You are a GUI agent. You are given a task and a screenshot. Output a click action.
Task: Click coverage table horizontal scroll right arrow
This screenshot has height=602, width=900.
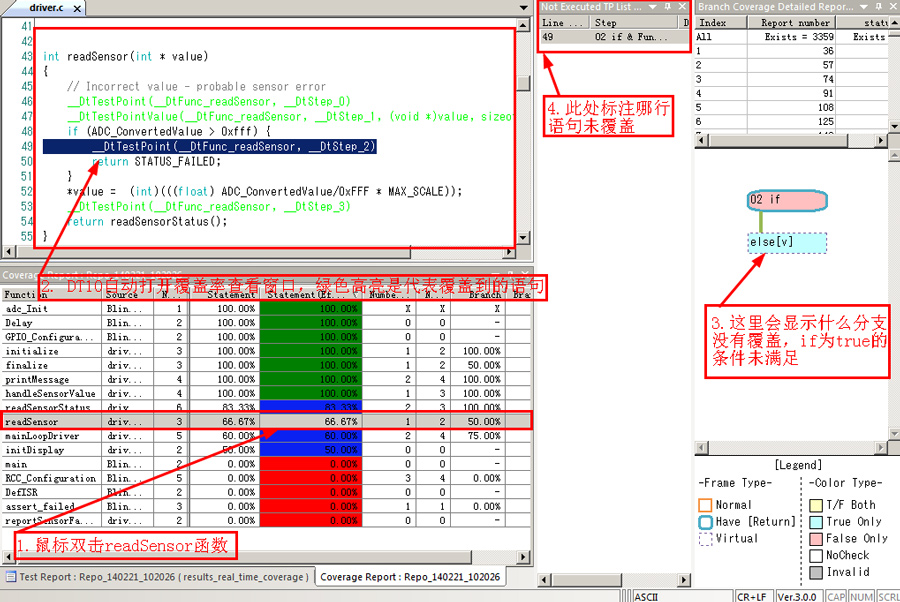(x=523, y=557)
